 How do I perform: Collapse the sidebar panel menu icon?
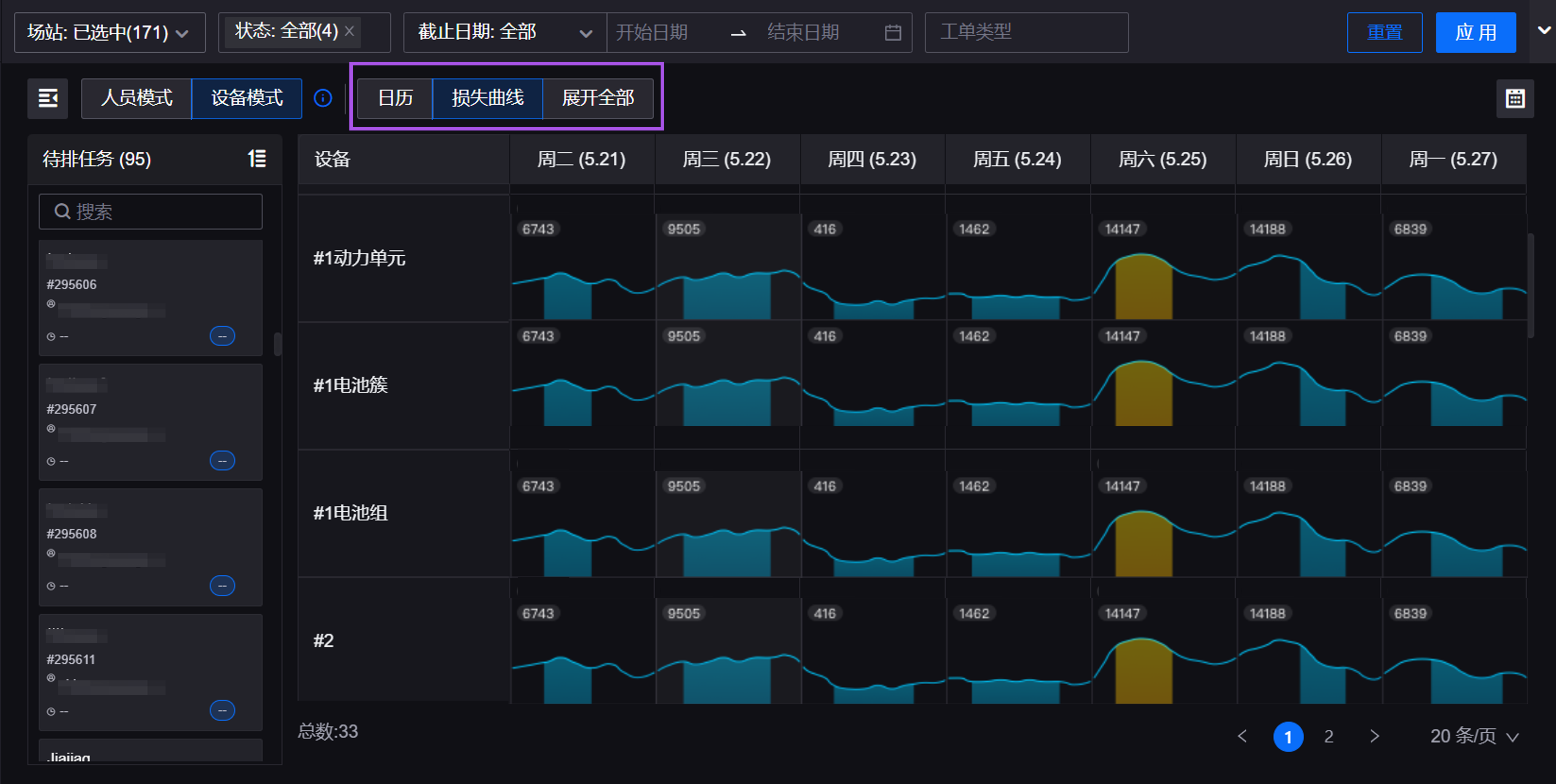tap(48, 98)
